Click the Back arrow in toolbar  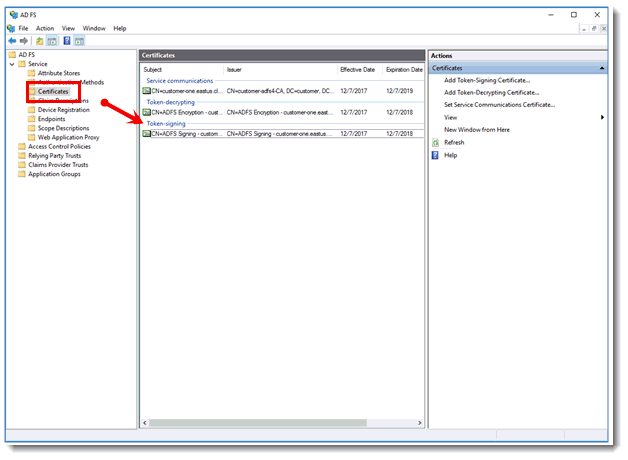point(11,41)
